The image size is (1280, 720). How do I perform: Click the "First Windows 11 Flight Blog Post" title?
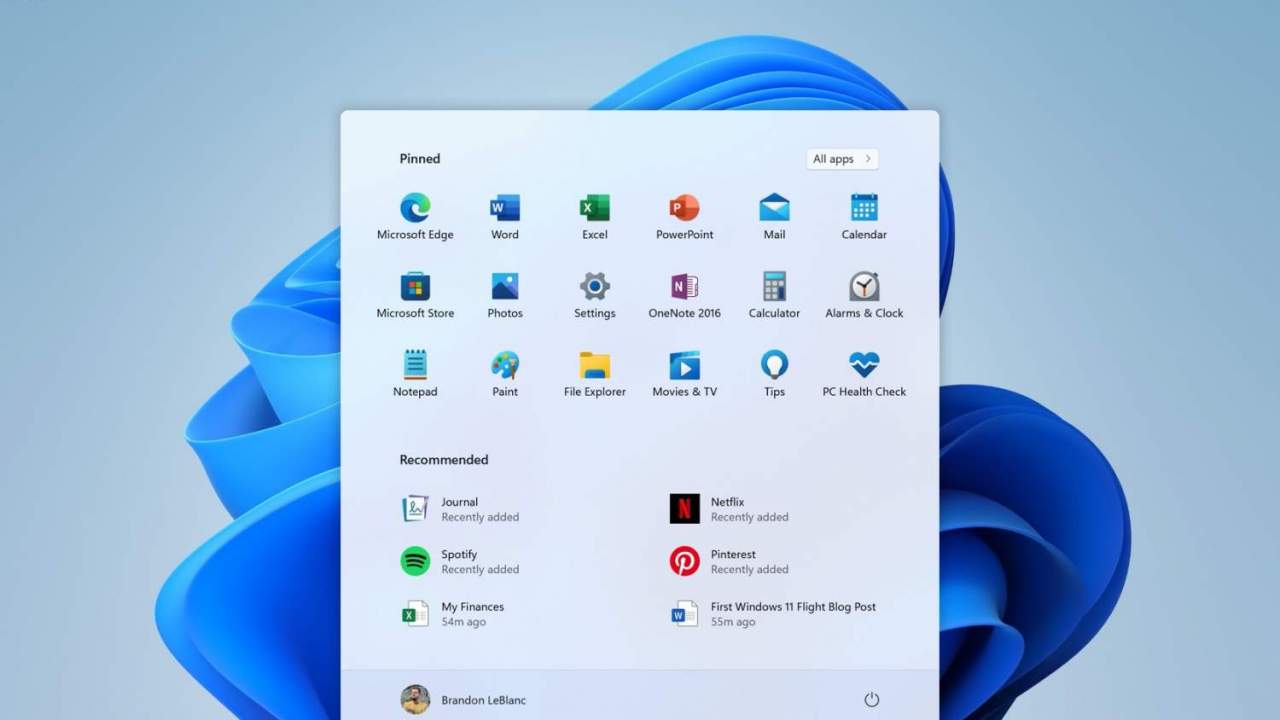pyautogui.click(x=793, y=607)
